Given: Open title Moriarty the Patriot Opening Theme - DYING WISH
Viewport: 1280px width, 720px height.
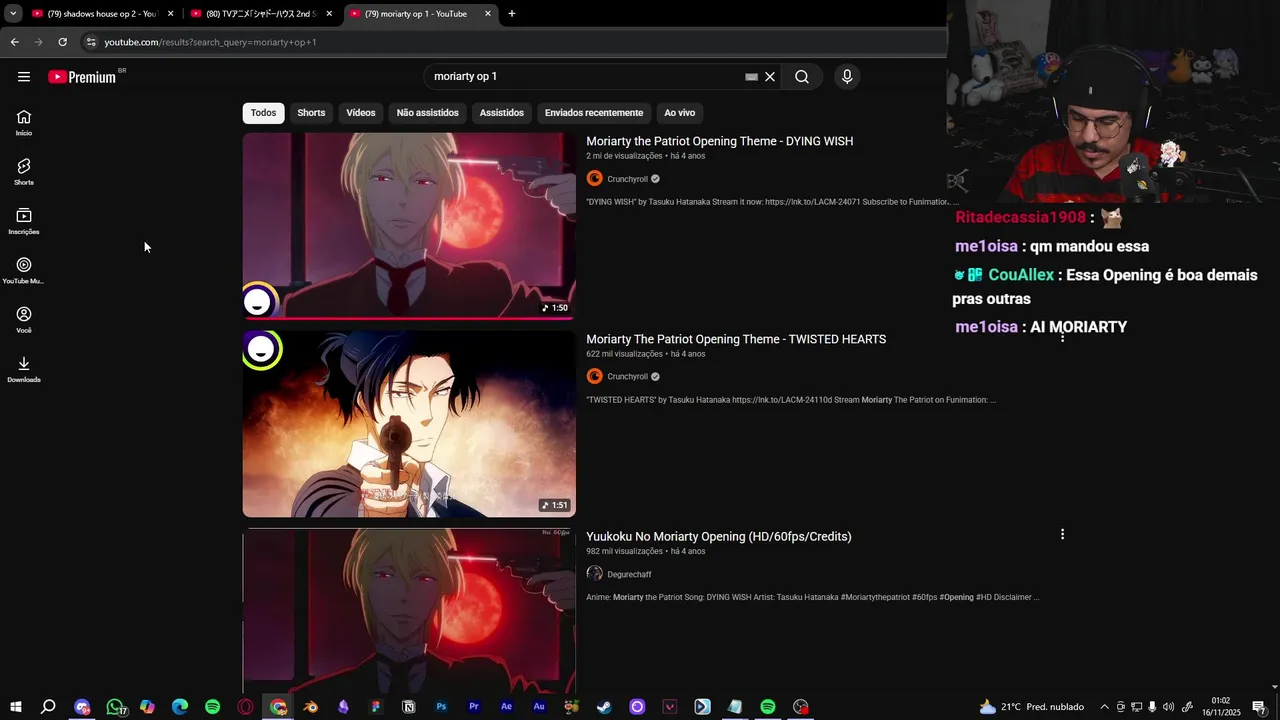Looking at the screenshot, I should (x=719, y=141).
